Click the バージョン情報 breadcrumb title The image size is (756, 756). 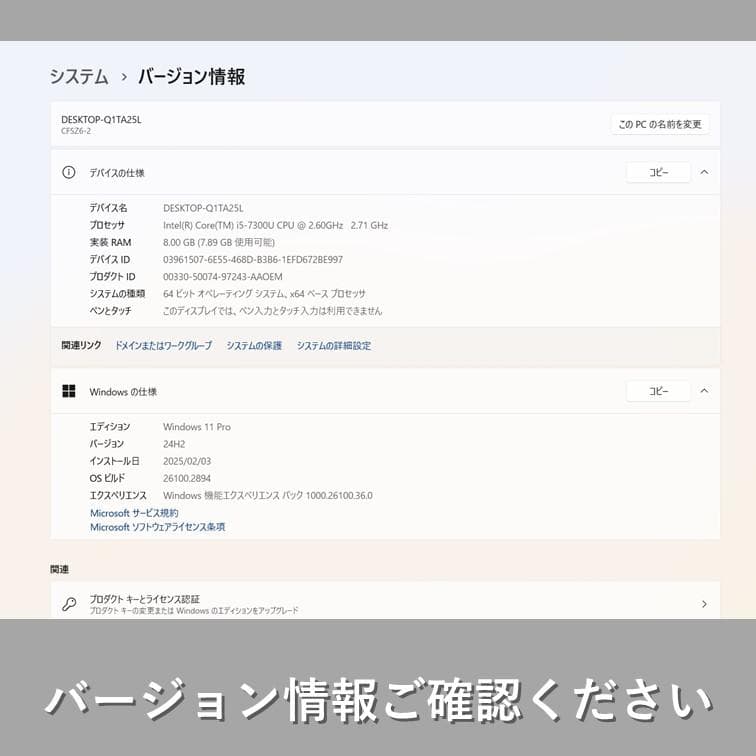click(191, 77)
